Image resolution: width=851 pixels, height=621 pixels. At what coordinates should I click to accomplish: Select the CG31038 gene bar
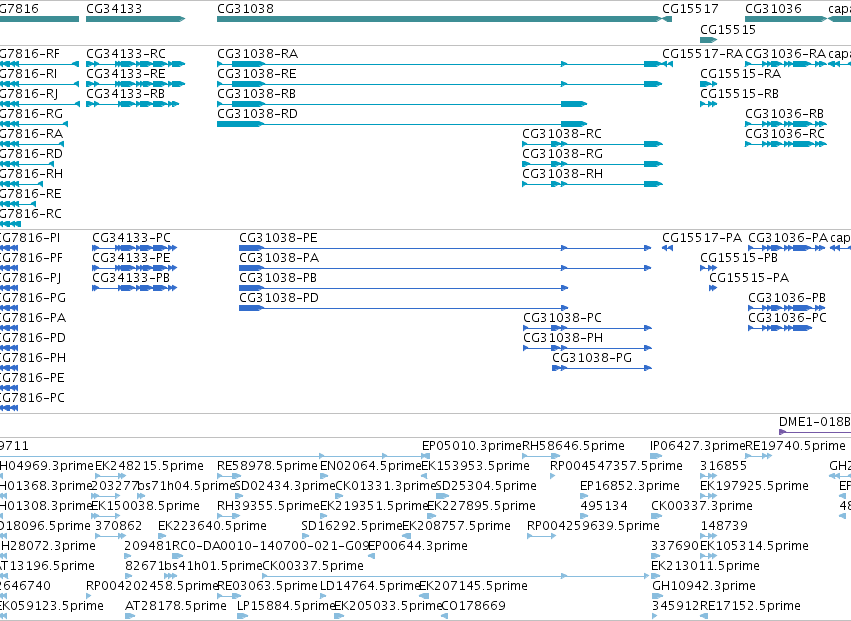440,19
